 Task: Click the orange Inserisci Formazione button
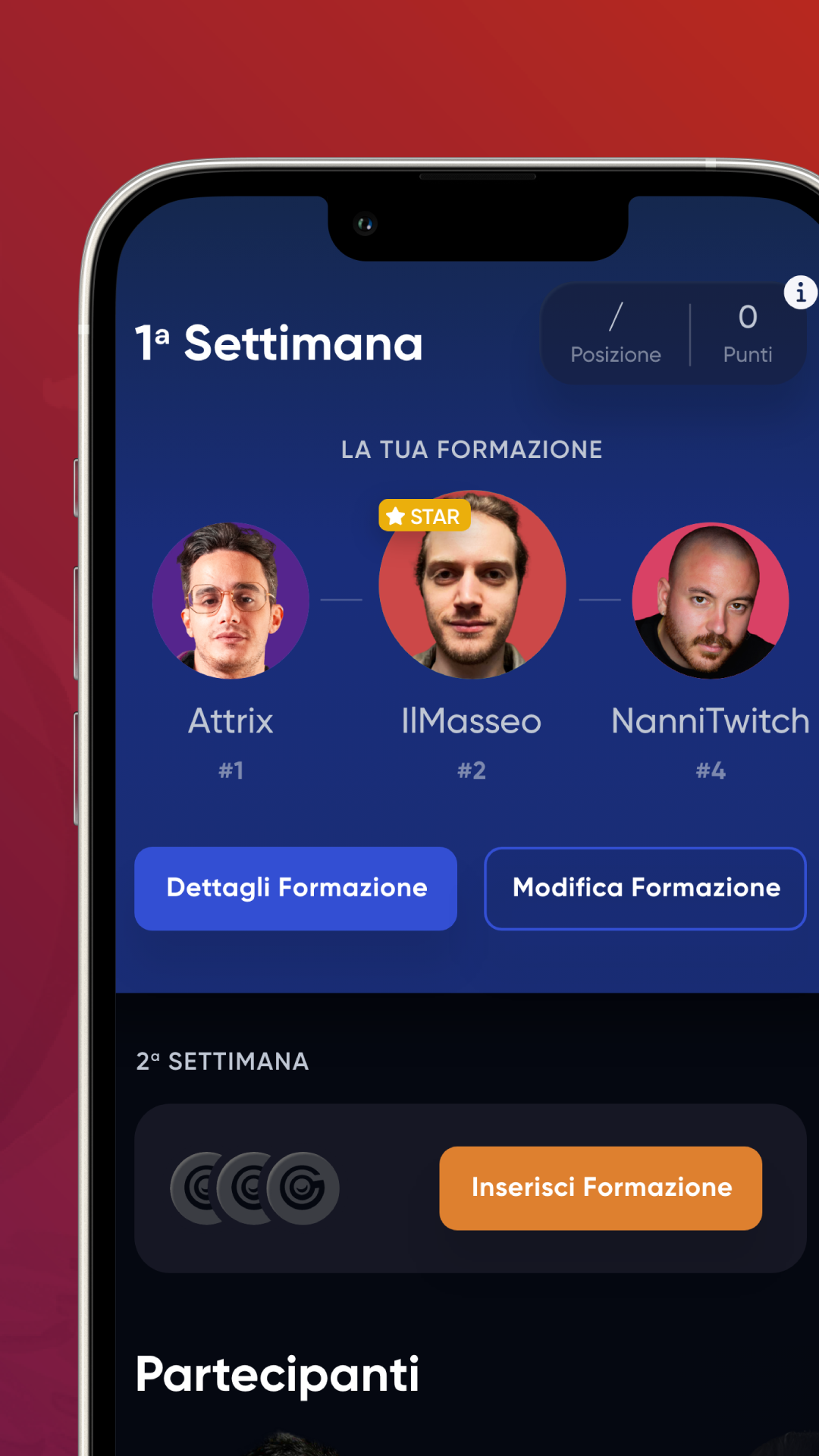601,1188
